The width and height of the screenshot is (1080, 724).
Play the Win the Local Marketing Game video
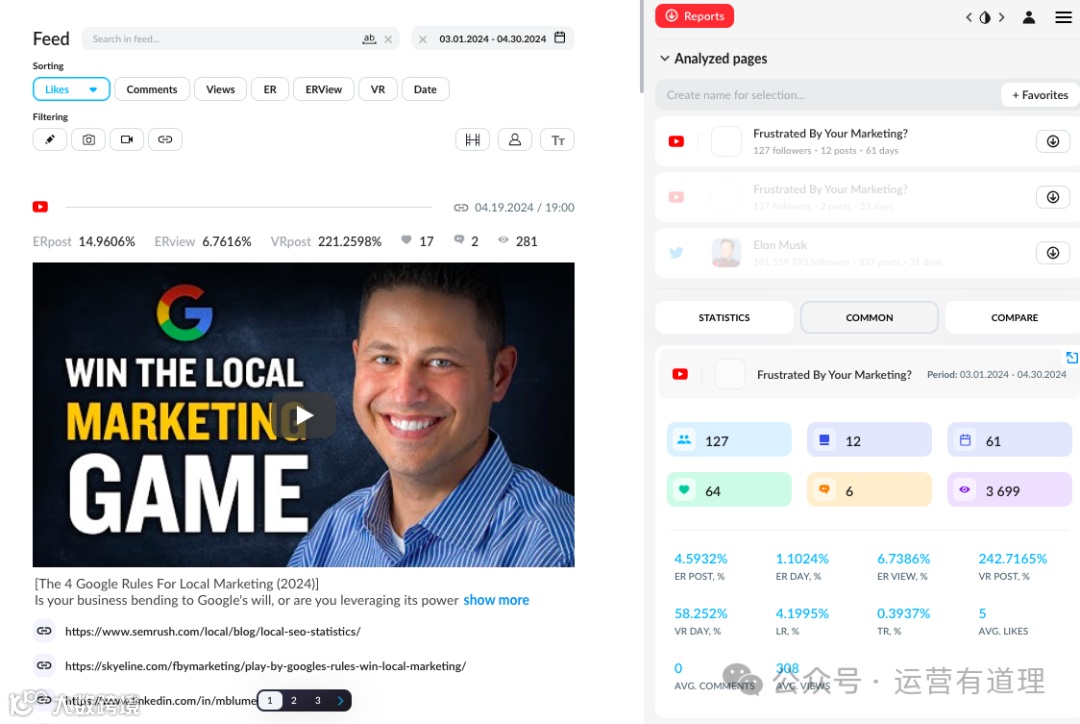pyautogui.click(x=304, y=415)
